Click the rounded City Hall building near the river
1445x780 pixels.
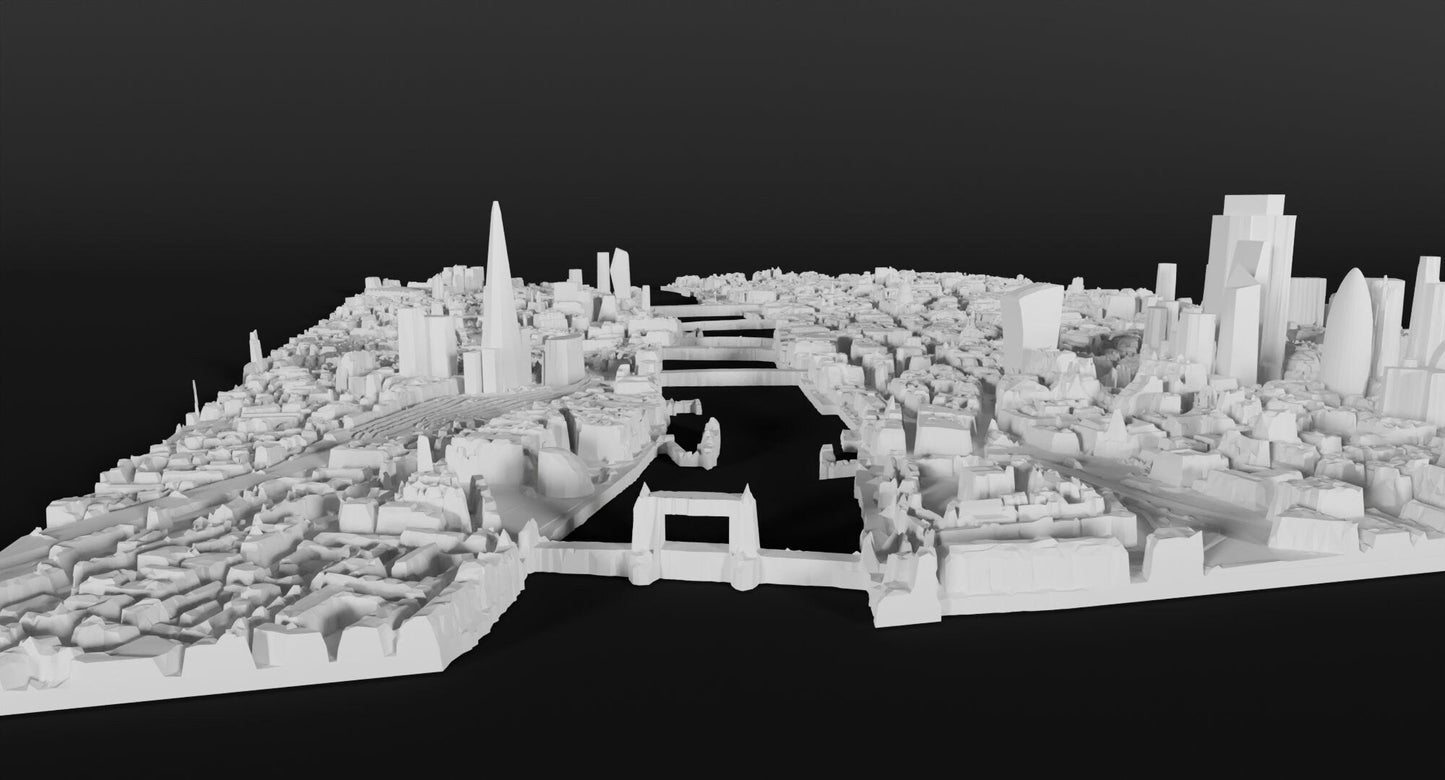click(564, 472)
